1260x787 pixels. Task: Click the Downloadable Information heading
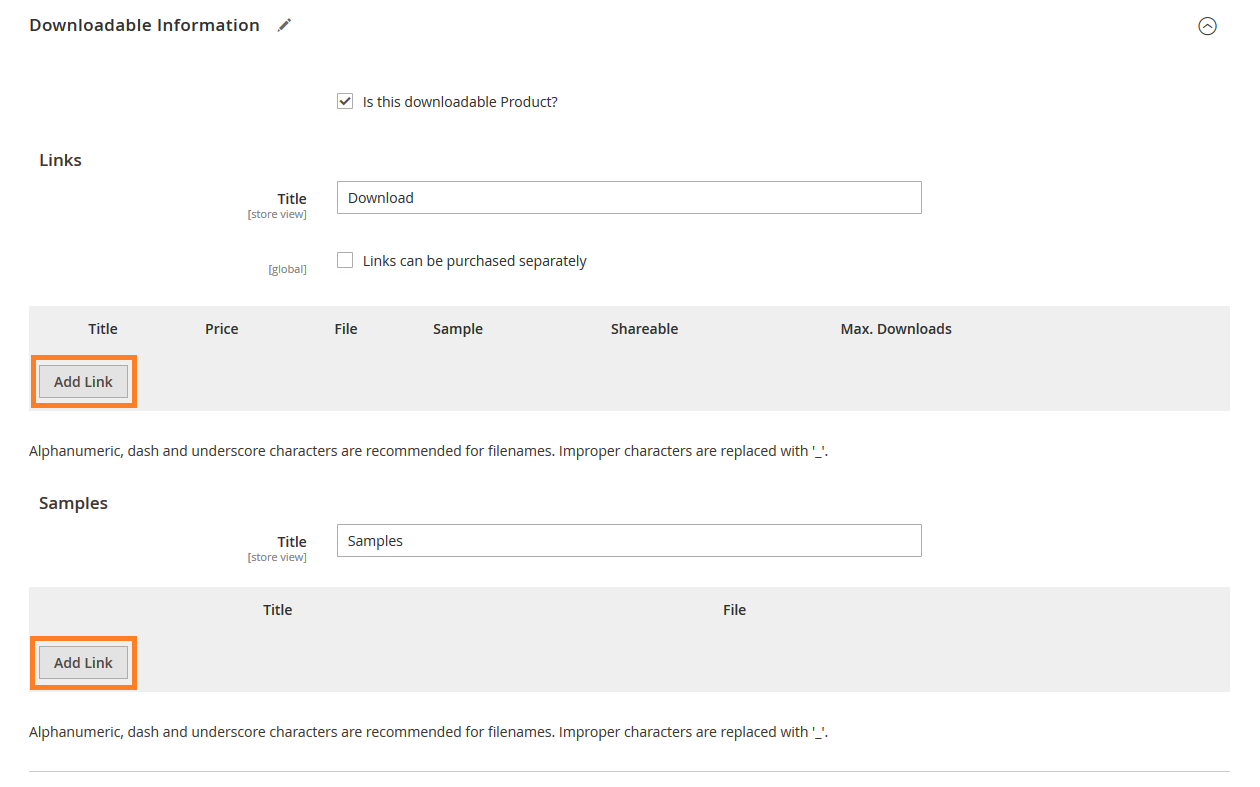[144, 25]
